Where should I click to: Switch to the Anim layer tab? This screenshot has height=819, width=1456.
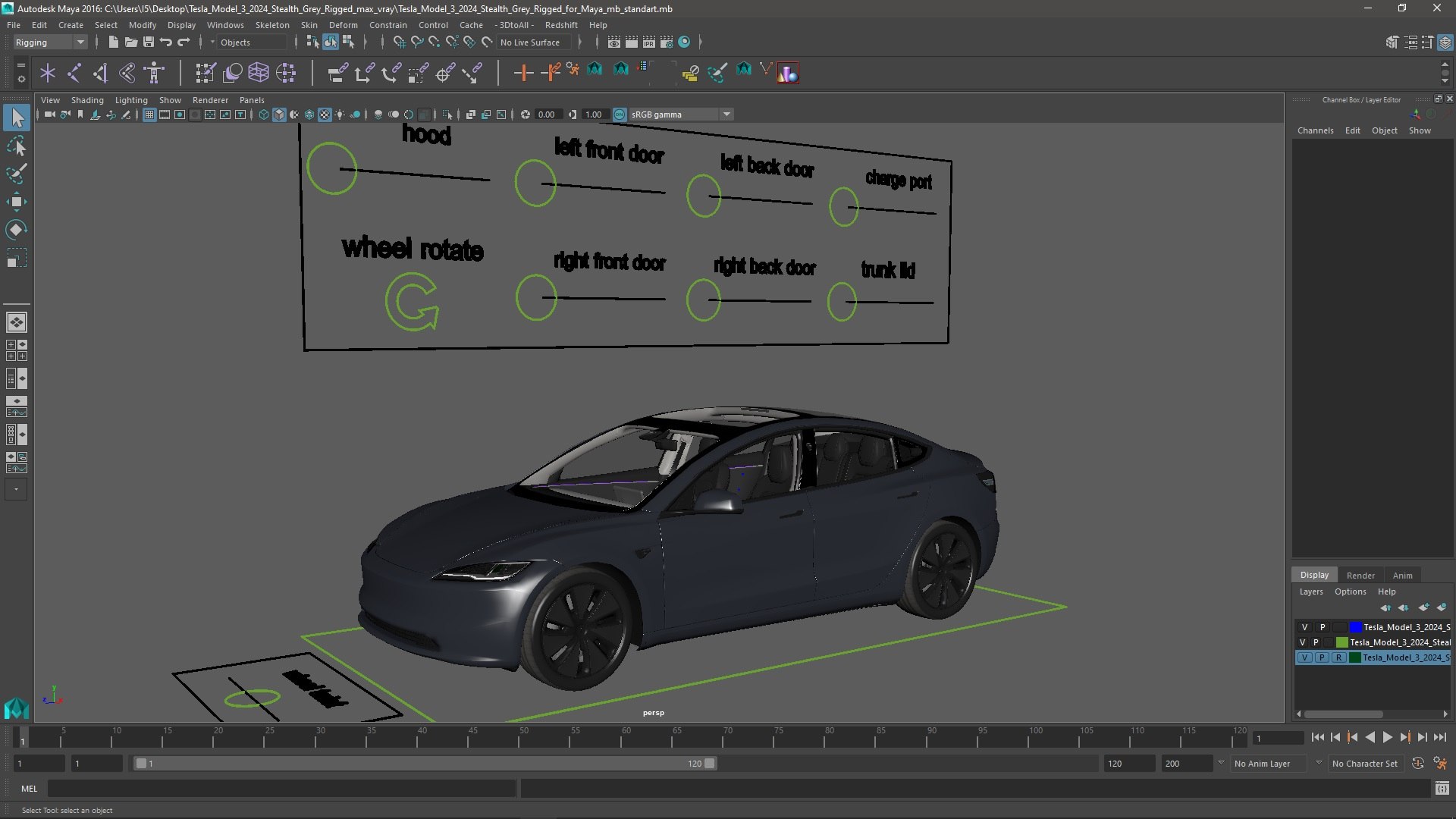[1402, 575]
